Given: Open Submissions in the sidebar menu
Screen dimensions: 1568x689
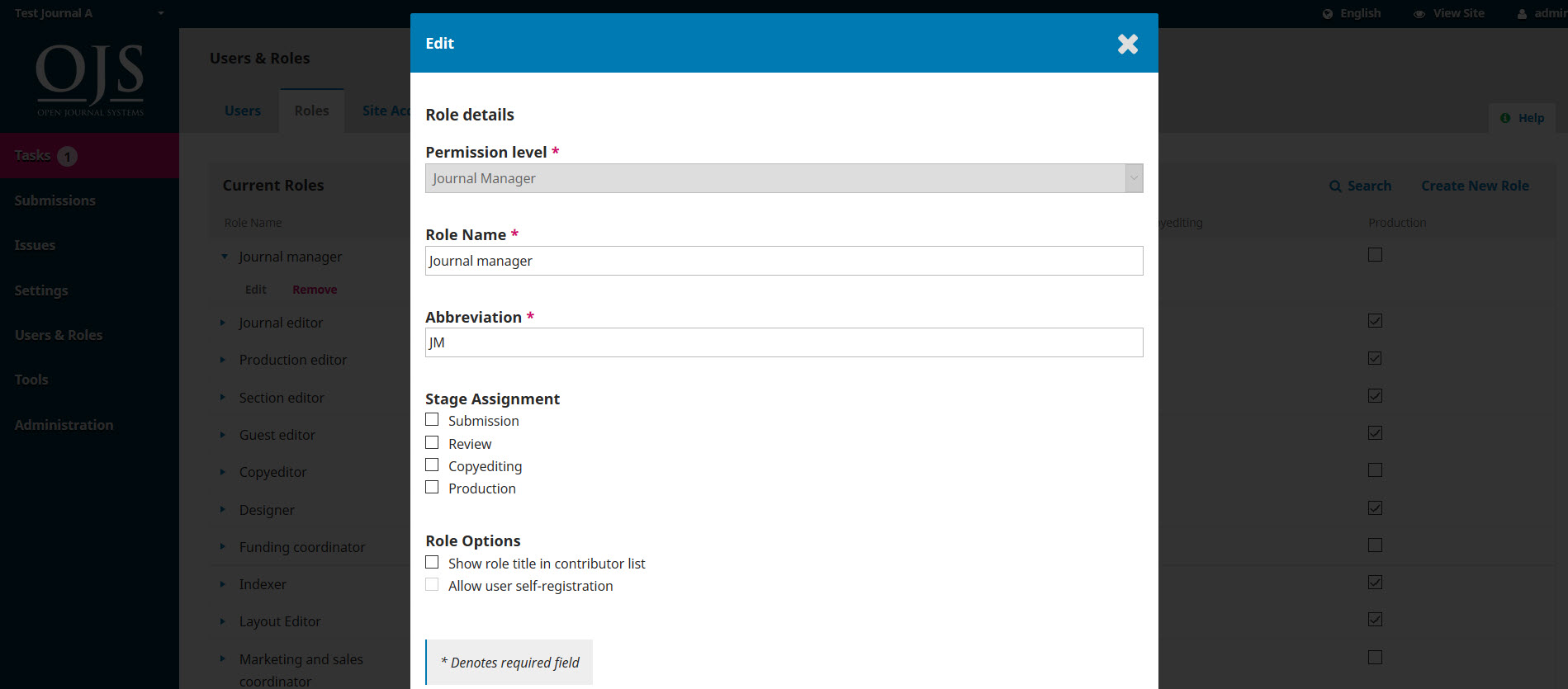Looking at the screenshot, I should 54,201.
